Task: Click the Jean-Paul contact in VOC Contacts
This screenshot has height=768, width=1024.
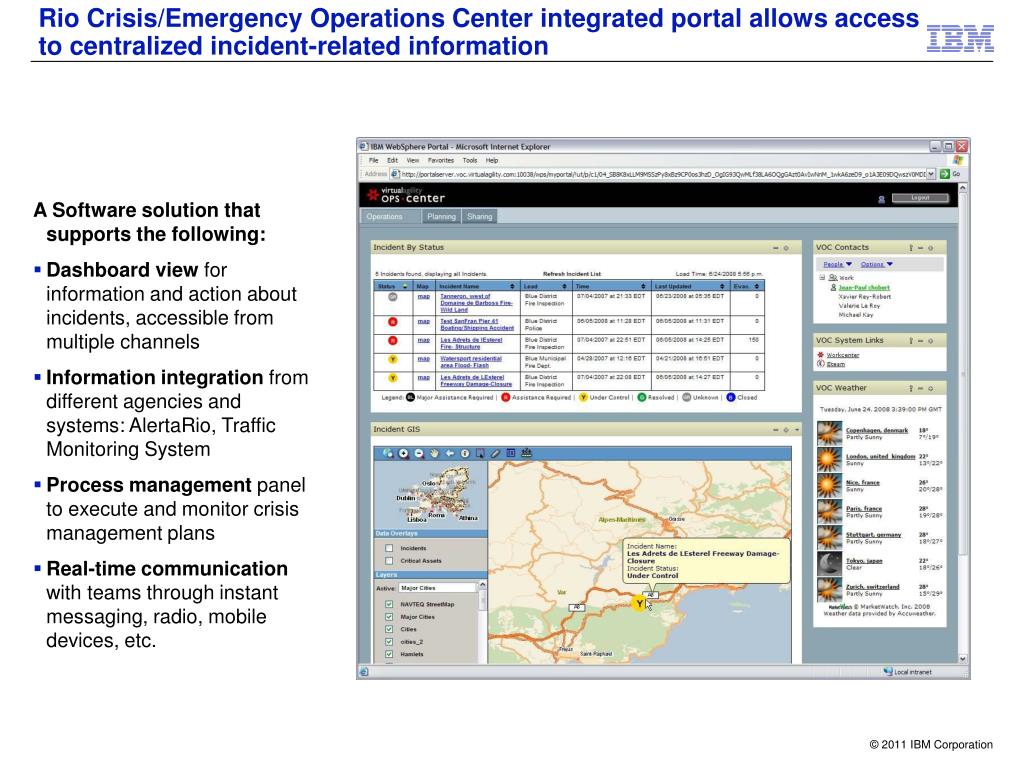Action: point(863,287)
